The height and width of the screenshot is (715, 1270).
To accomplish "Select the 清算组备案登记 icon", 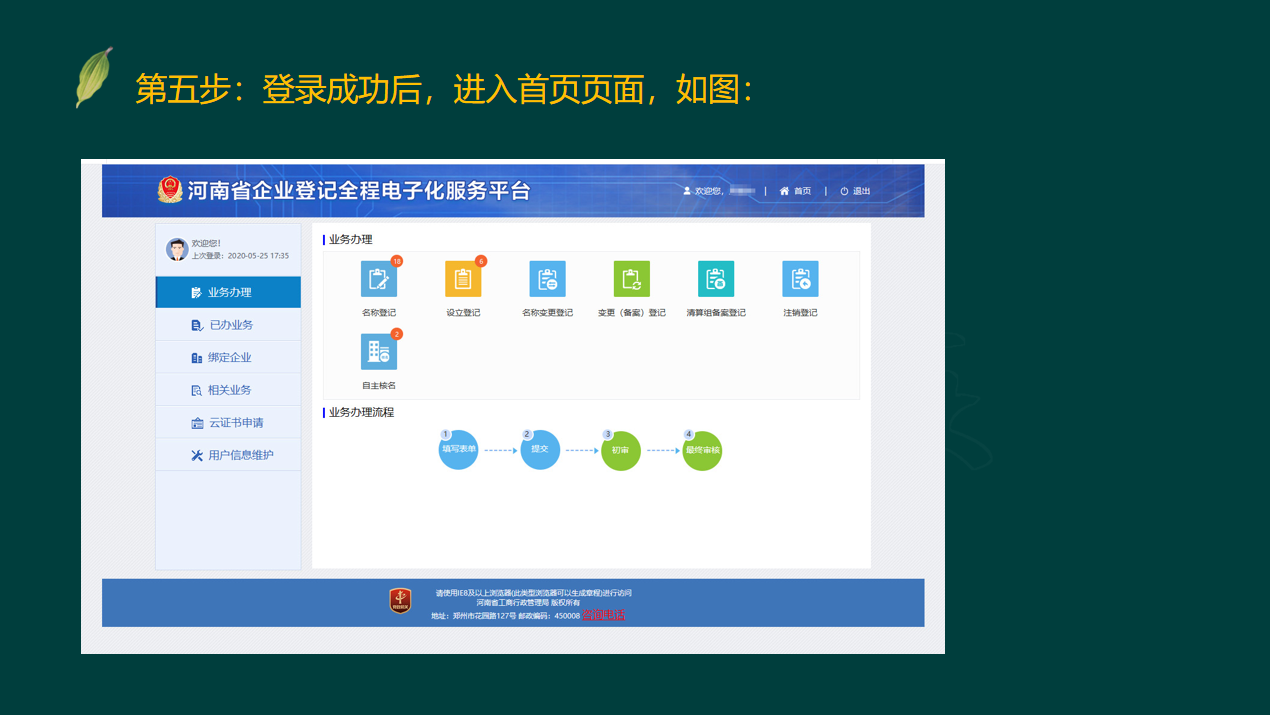I will (x=714, y=279).
